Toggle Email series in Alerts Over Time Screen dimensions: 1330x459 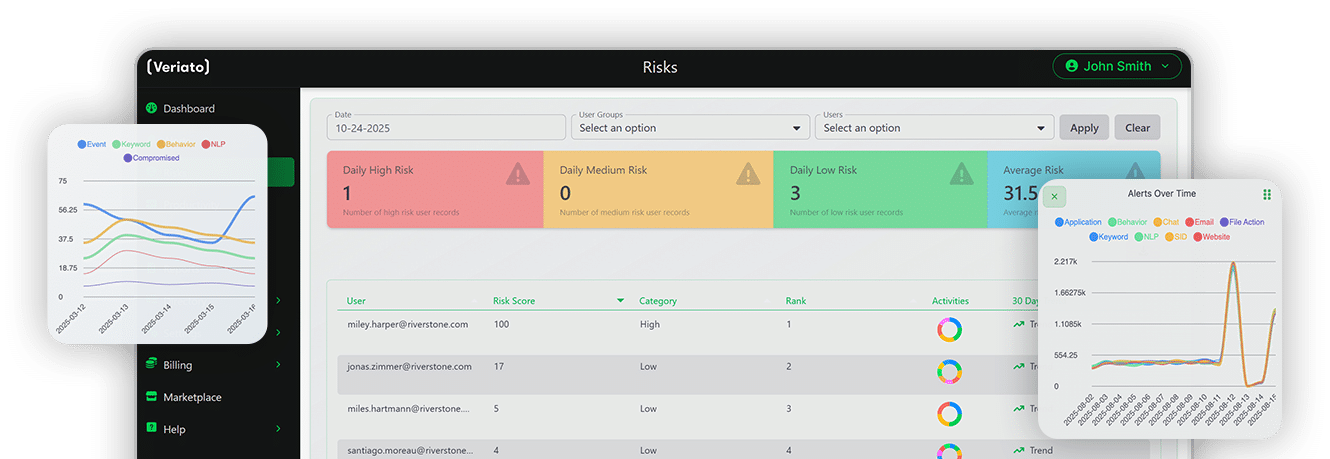[1199, 222]
